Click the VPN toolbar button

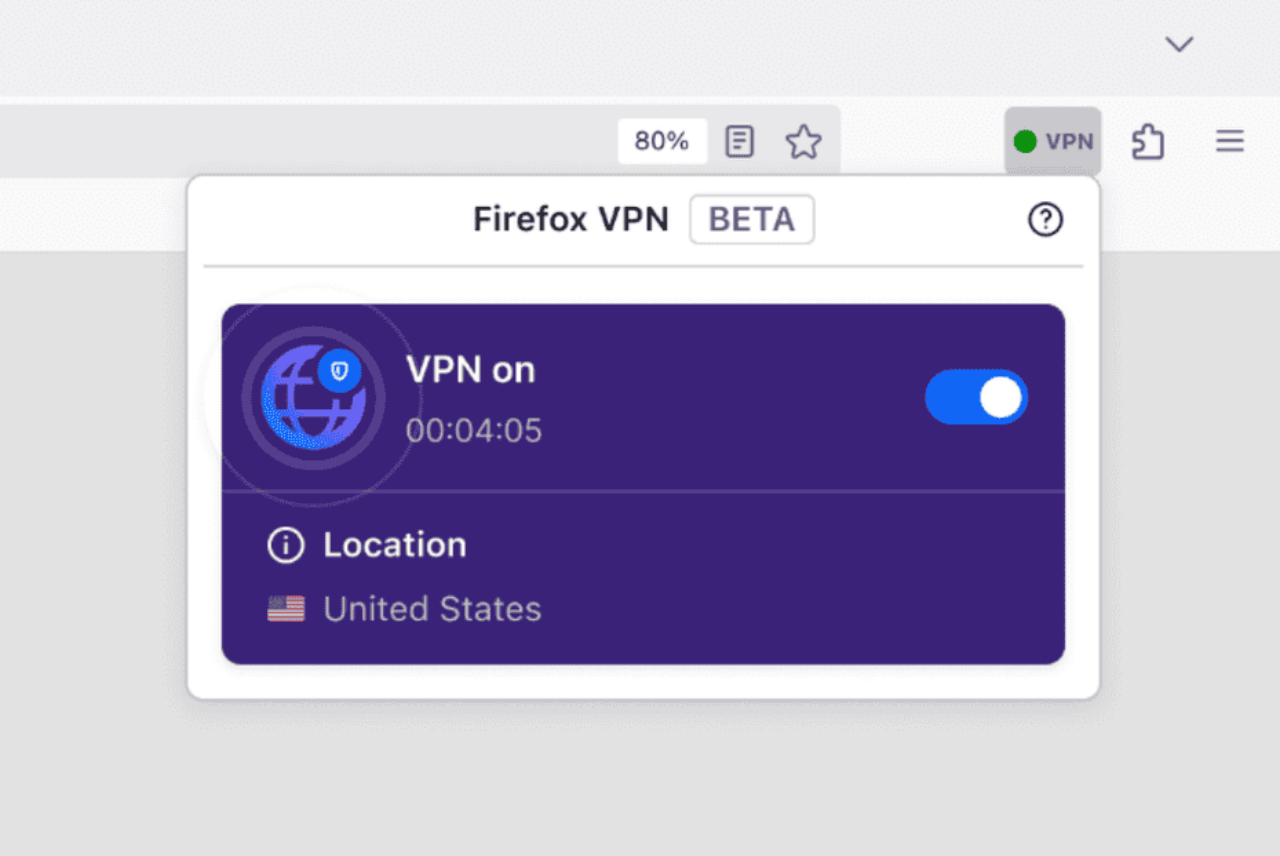tap(1053, 142)
